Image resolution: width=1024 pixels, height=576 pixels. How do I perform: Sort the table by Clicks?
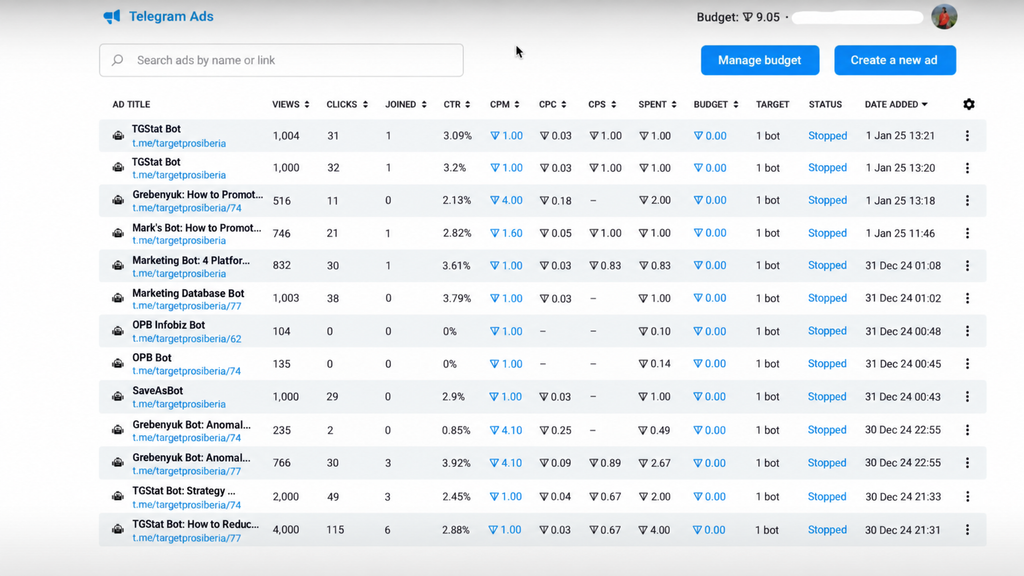(347, 104)
